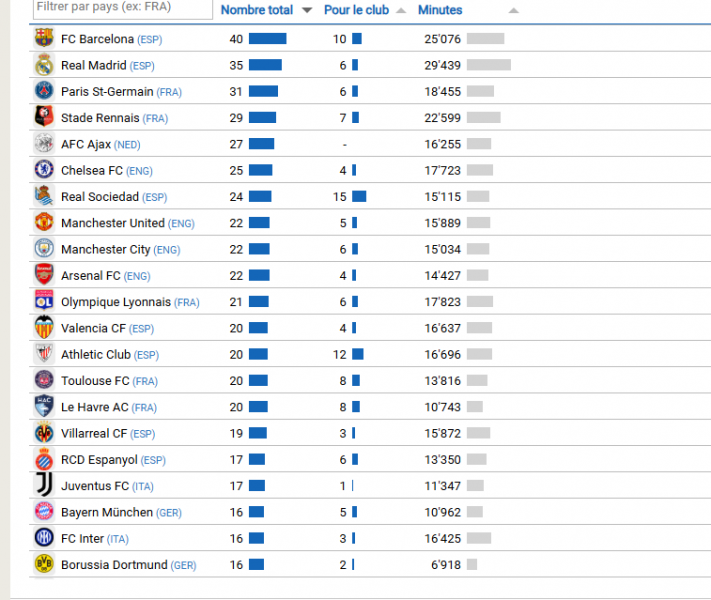This screenshot has height=600, width=711.
Task: Click the AFC Ajax crest icon
Action: [x=44, y=144]
